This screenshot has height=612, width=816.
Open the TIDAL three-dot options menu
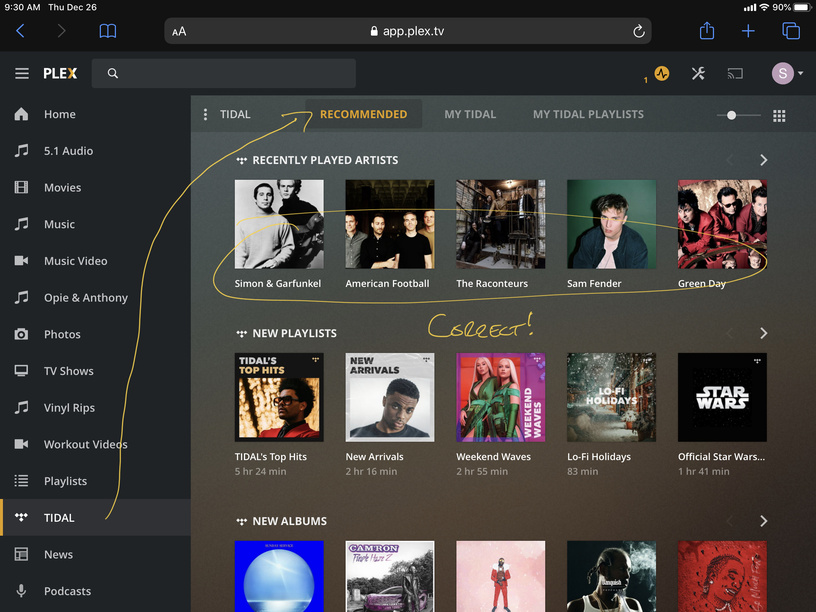[x=206, y=114]
